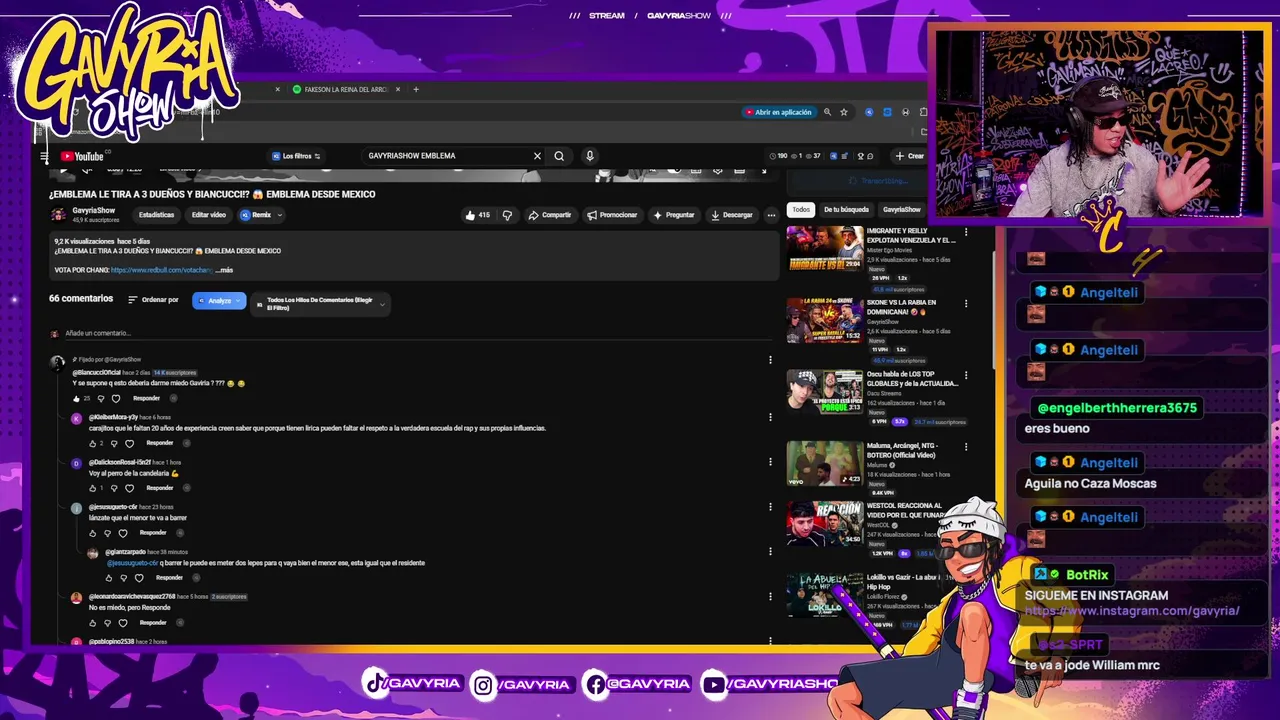Open Maluma BOTERO official video thumbnail
Viewport: 1280px width, 720px height.
[825, 464]
